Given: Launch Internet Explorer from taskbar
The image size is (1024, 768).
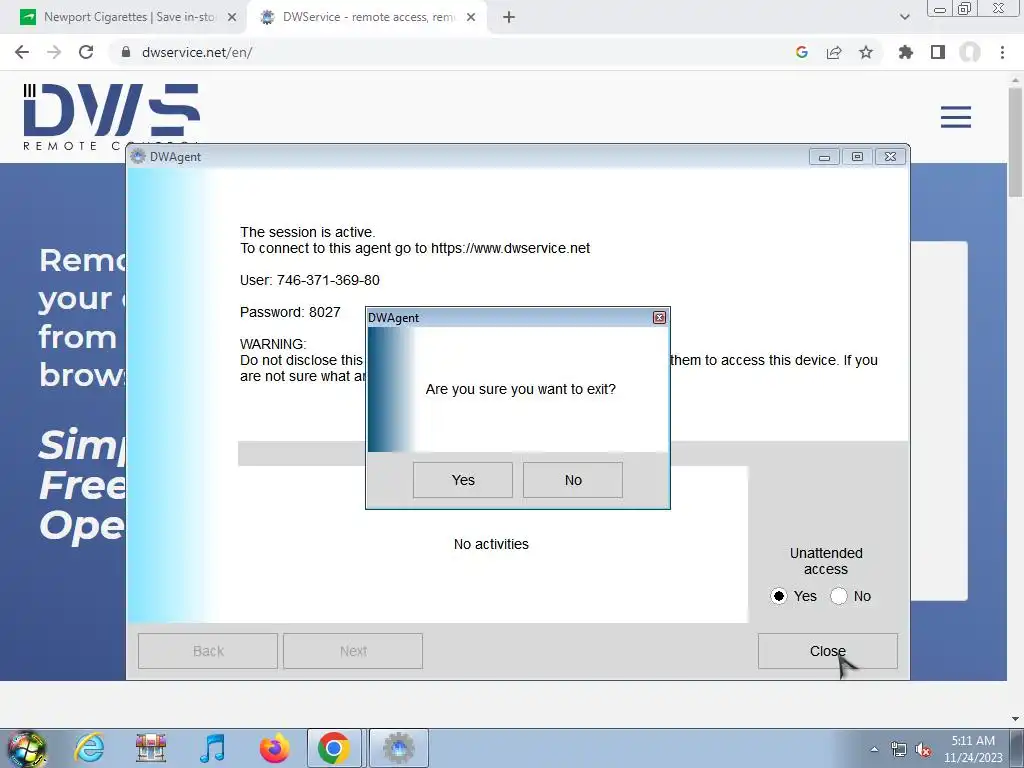Looking at the screenshot, I should tap(89, 748).
